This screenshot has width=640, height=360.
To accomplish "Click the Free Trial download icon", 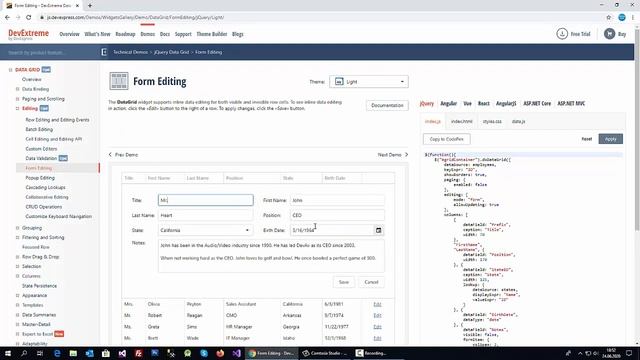I will (x=562, y=34).
